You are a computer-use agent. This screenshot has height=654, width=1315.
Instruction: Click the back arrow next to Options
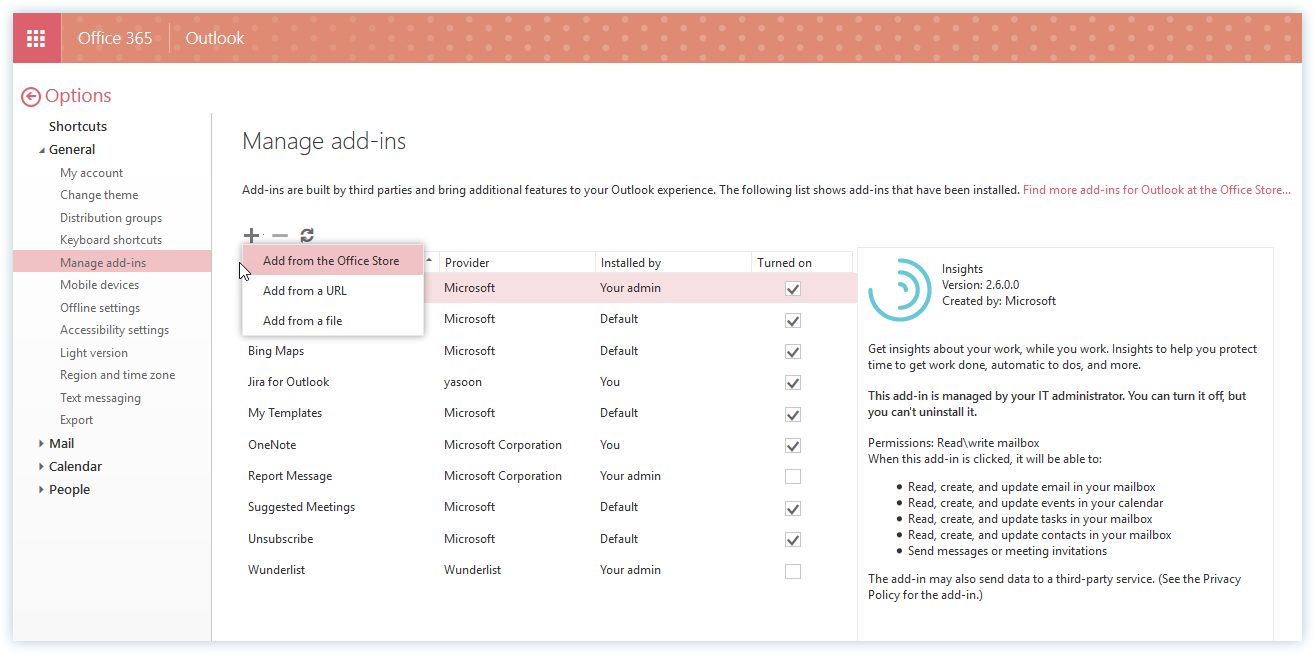[31, 96]
